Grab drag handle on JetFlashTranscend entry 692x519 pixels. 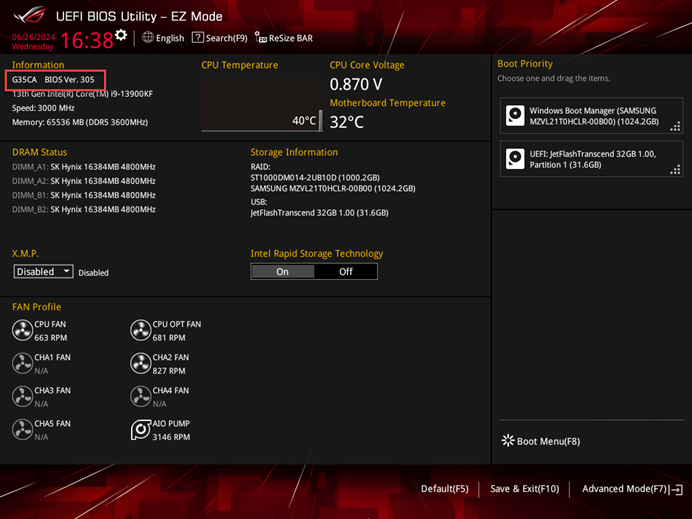[x=675, y=169]
